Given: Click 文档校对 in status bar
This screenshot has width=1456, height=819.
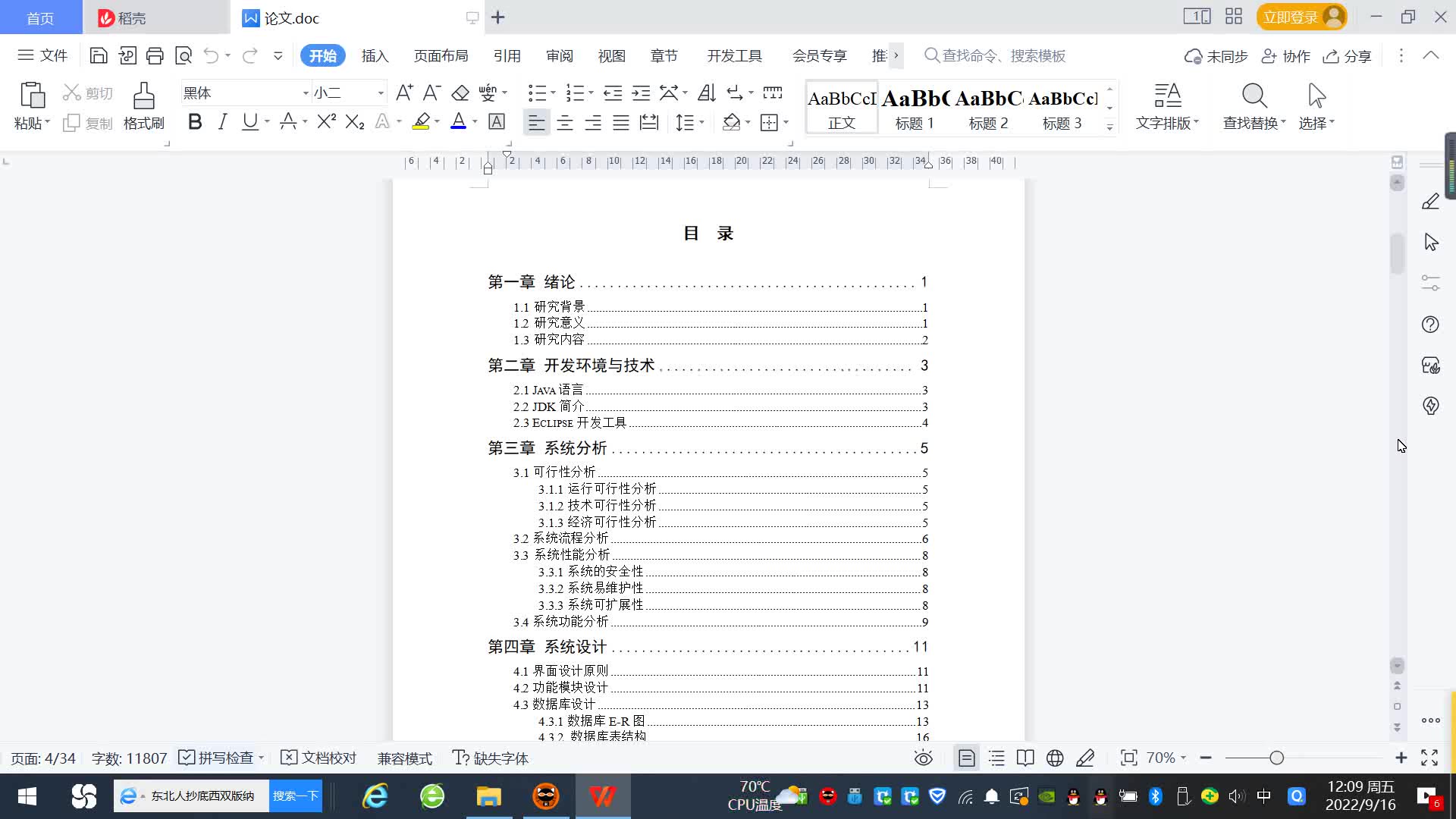Looking at the screenshot, I should pyautogui.click(x=318, y=758).
